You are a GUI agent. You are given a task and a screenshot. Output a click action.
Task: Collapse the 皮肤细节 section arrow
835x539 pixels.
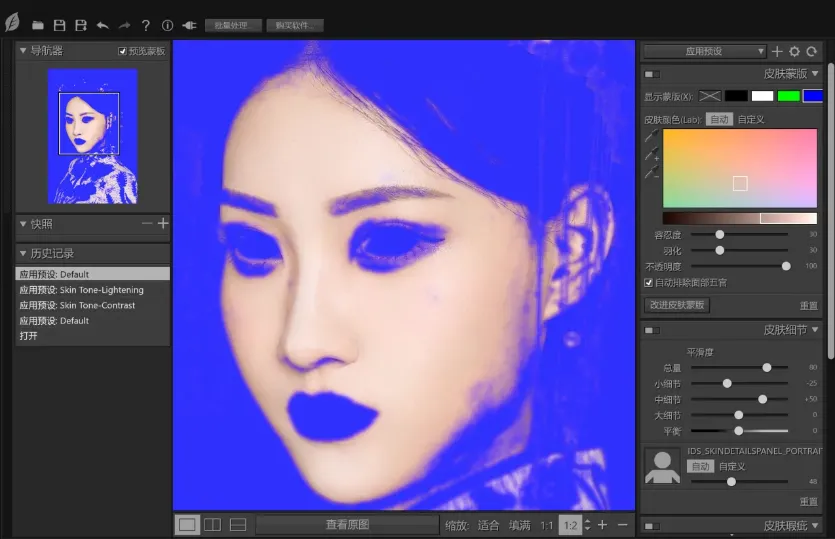815,330
